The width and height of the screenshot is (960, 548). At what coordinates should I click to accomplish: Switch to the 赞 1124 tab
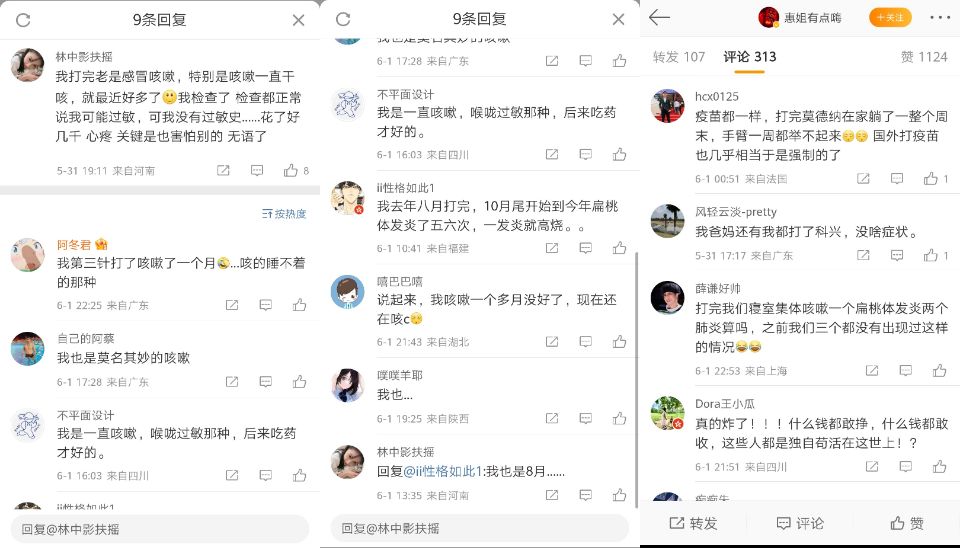tap(924, 57)
